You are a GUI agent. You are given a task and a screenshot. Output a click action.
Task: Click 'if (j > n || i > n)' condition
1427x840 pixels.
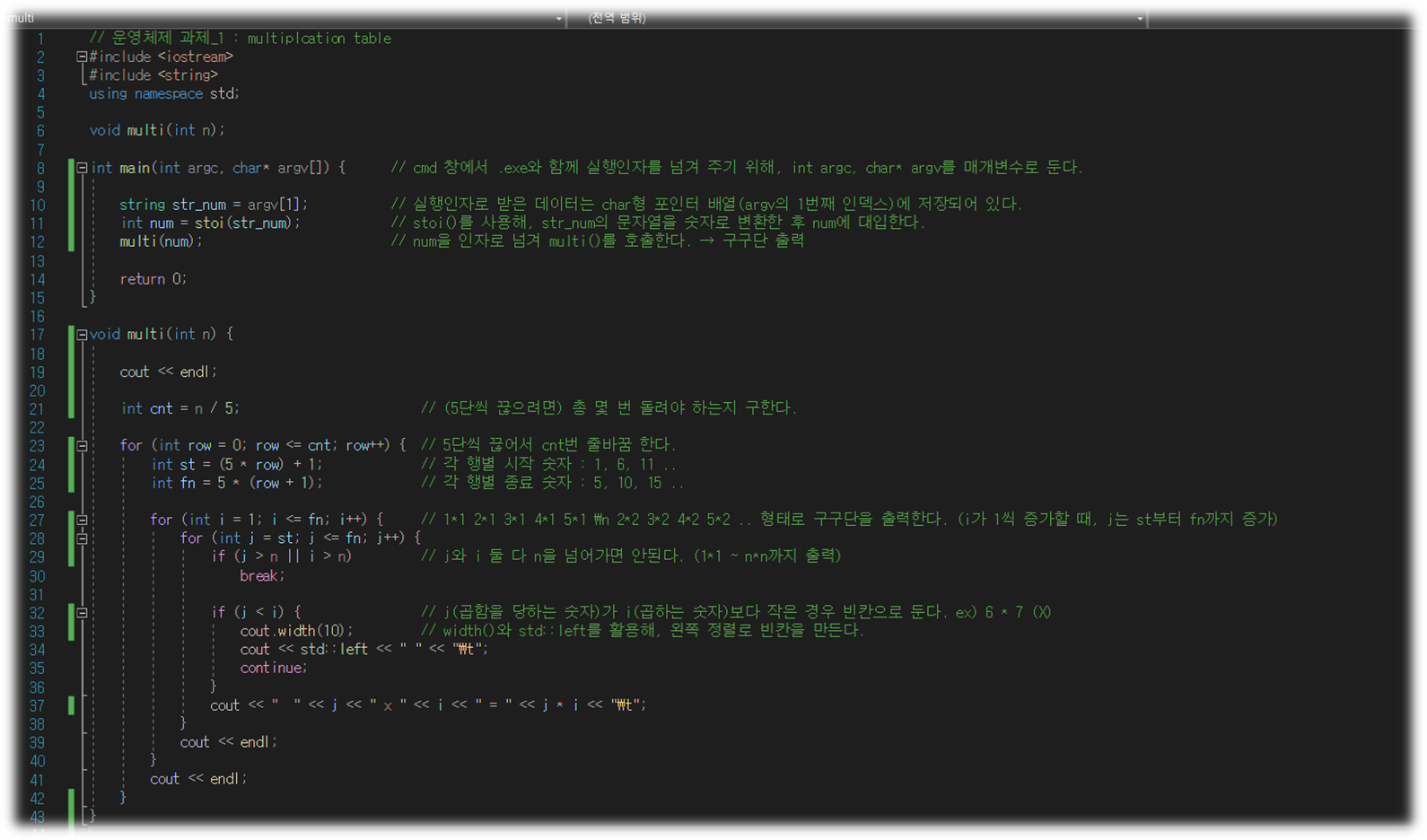point(281,556)
